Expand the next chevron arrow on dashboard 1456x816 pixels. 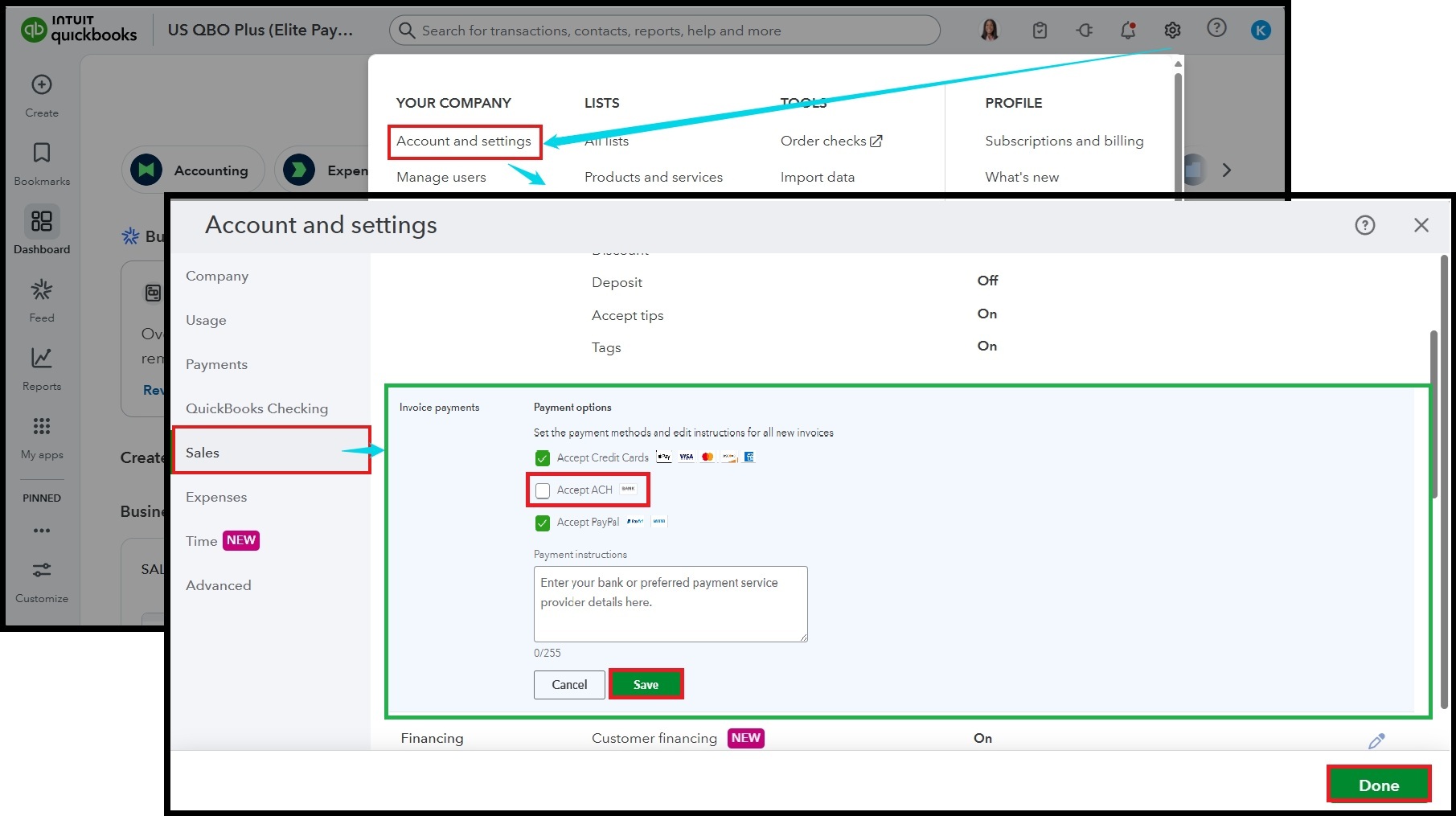(x=1226, y=170)
